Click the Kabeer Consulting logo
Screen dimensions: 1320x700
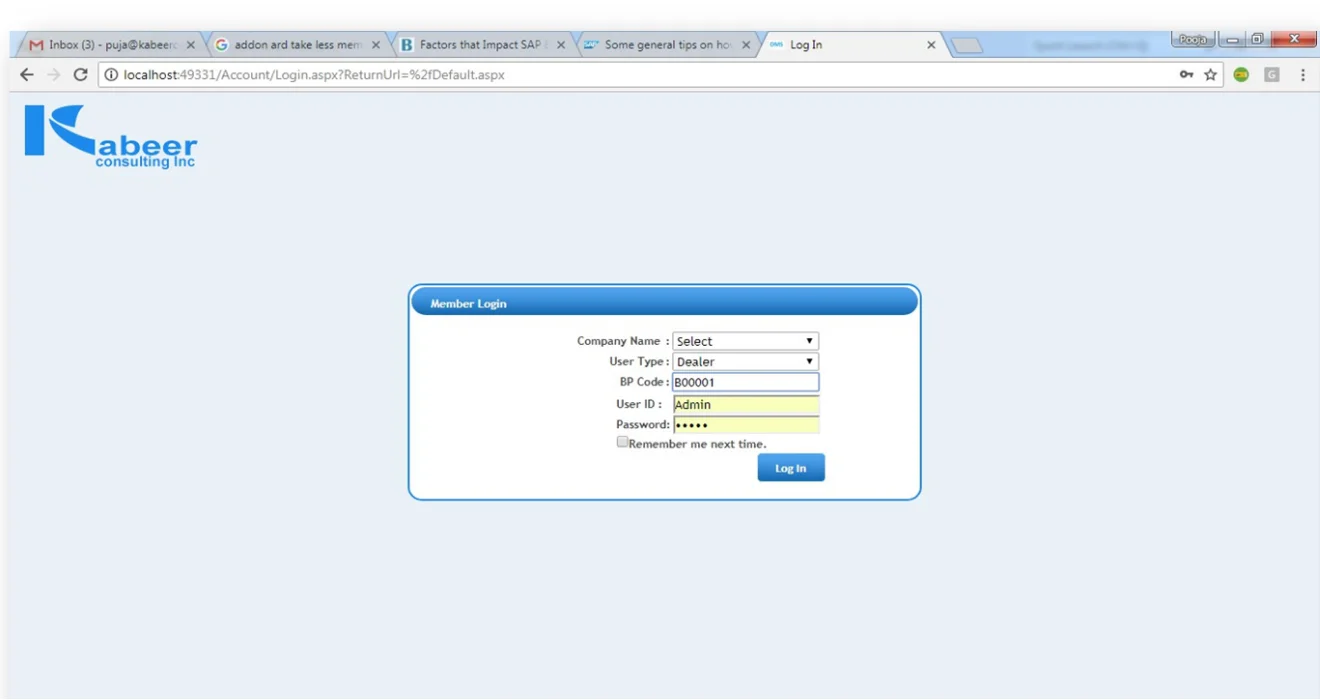tap(108, 136)
